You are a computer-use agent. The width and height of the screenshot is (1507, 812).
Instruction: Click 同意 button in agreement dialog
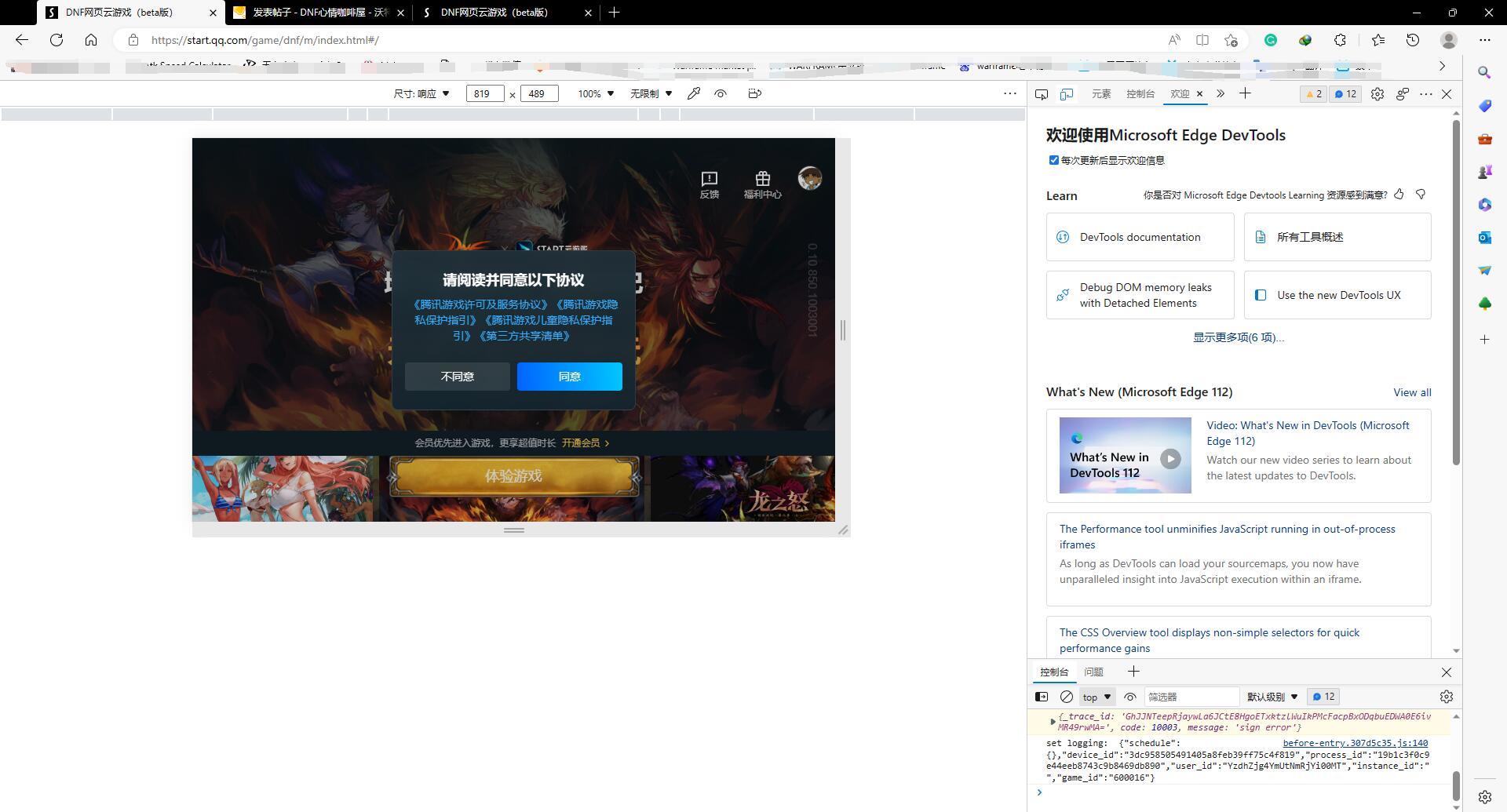point(570,377)
